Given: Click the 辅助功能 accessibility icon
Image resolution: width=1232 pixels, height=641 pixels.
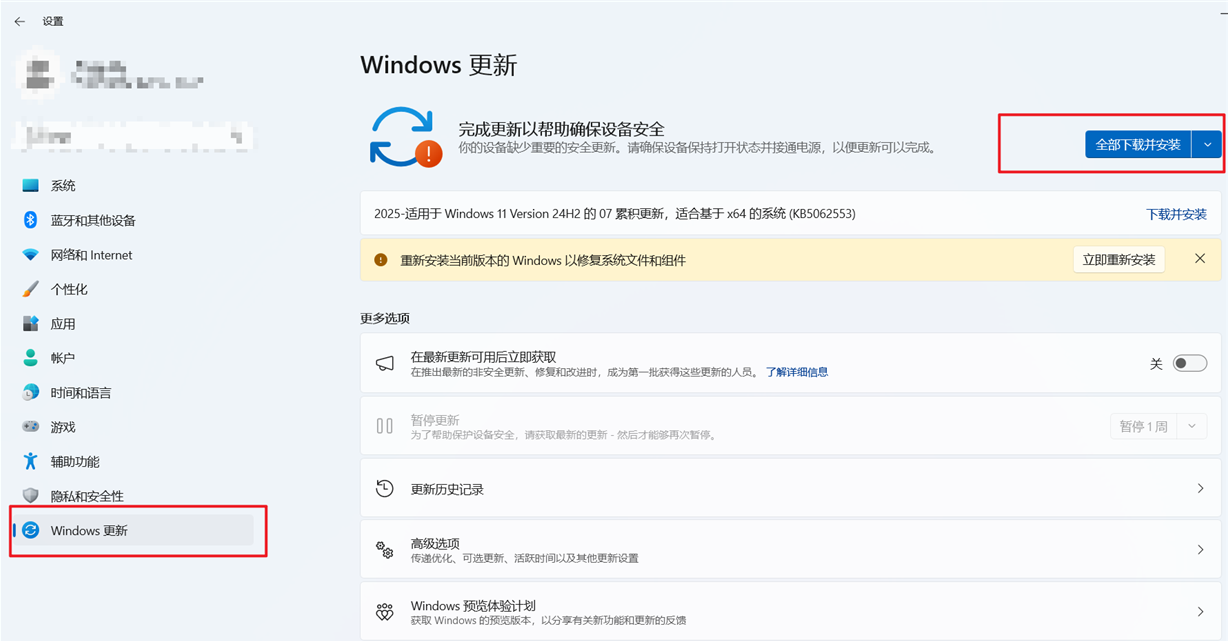Looking at the screenshot, I should click(31, 461).
